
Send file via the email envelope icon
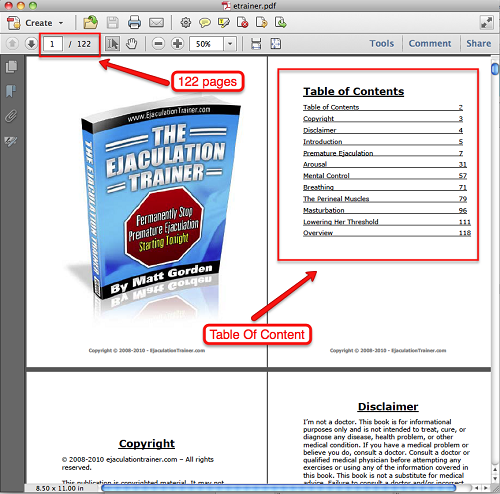[156, 23]
